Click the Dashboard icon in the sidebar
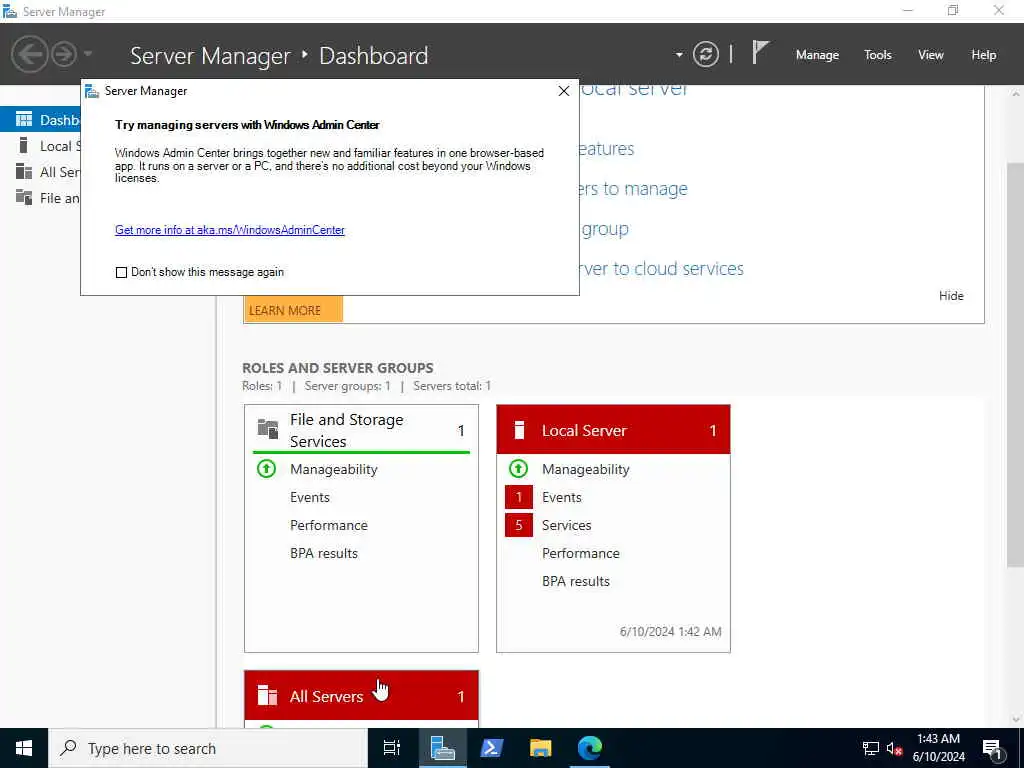The width and height of the screenshot is (1024, 768). (x=24, y=119)
